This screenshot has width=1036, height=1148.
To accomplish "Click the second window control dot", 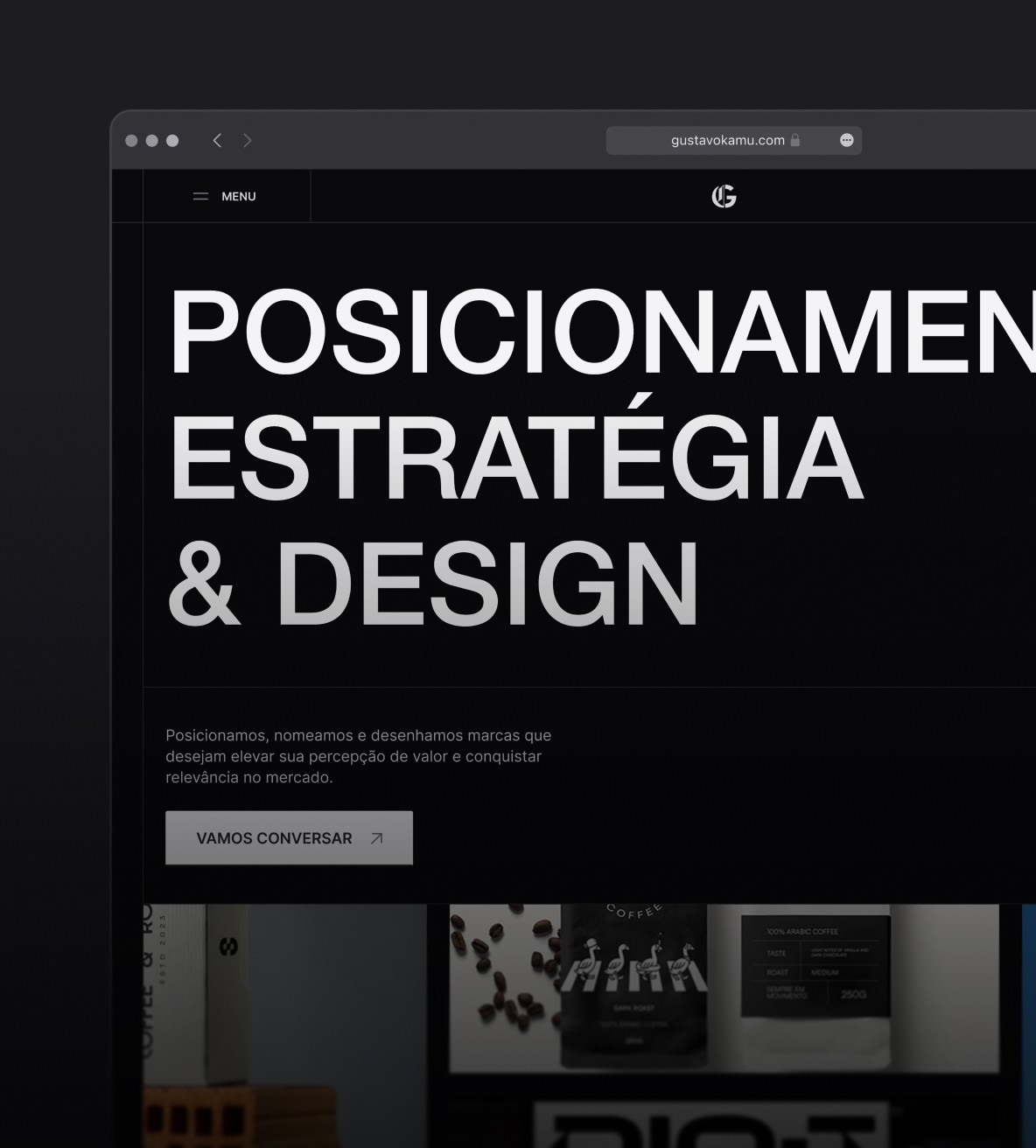I will 152,140.
